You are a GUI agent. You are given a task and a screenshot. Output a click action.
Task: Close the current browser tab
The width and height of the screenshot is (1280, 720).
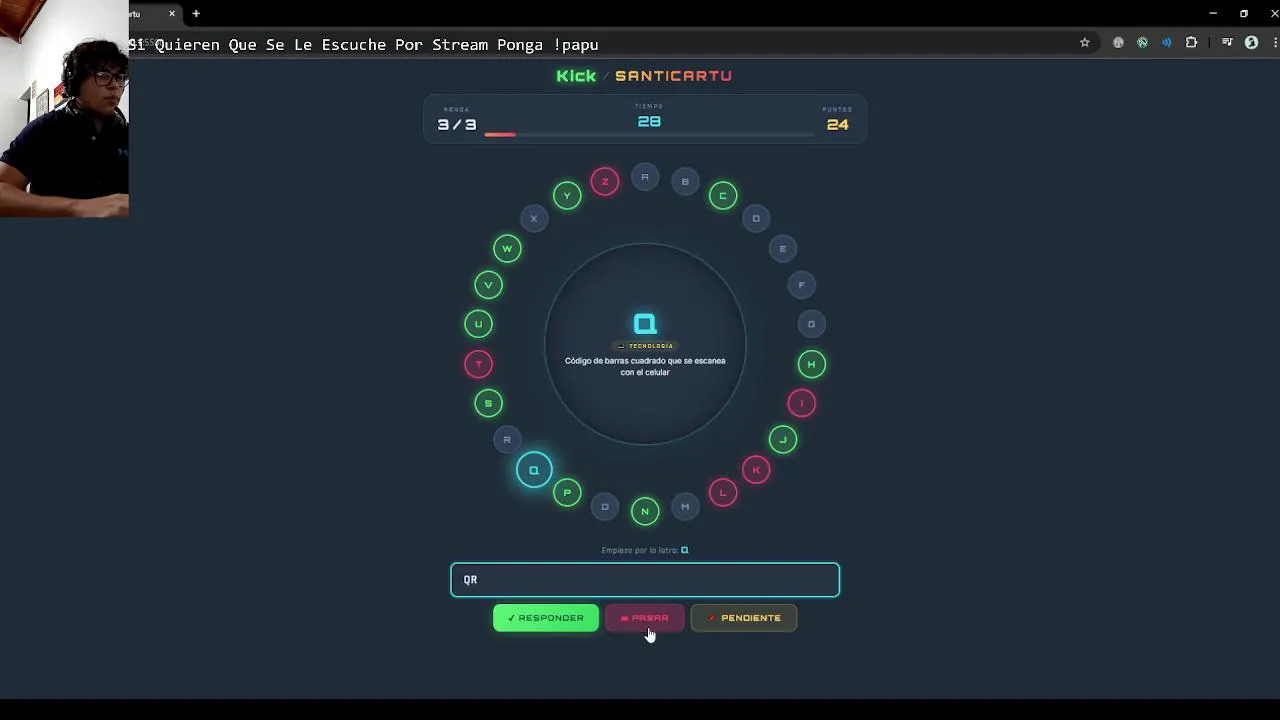point(172,14)
